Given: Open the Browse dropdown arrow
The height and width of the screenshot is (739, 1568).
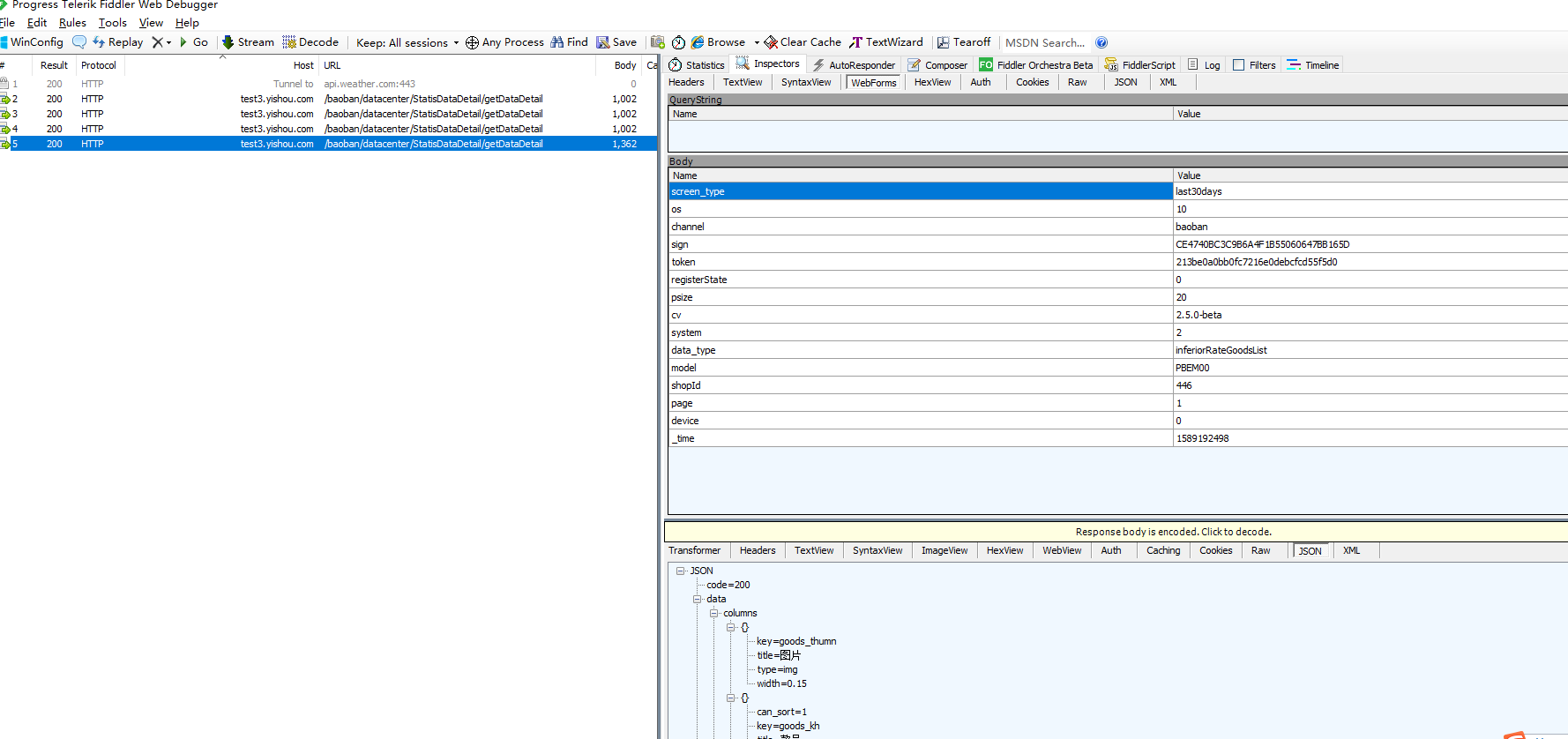Looking at the screenshot, I should click(757, 42).
